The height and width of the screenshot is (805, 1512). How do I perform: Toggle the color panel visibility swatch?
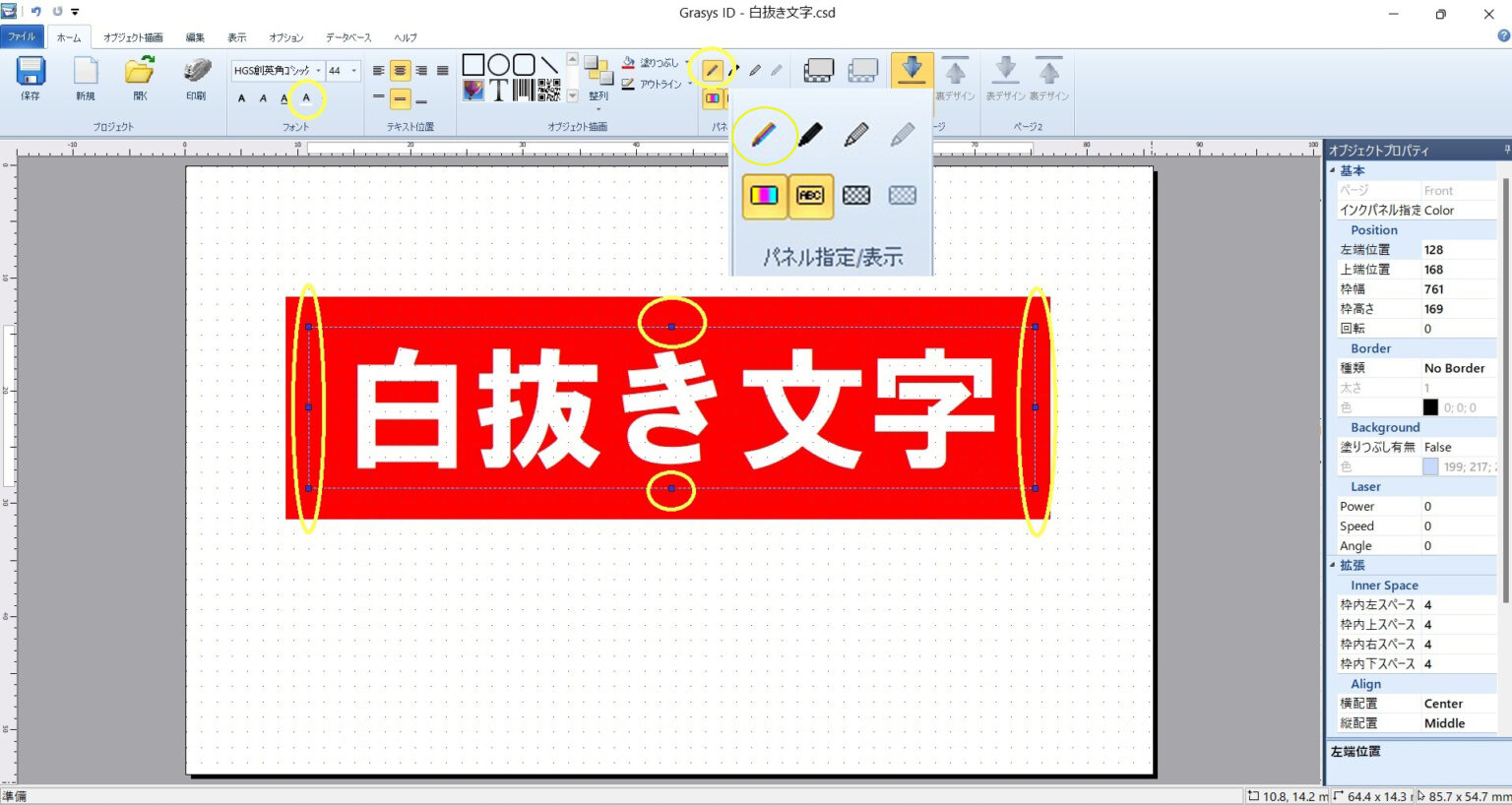(765, 196)
